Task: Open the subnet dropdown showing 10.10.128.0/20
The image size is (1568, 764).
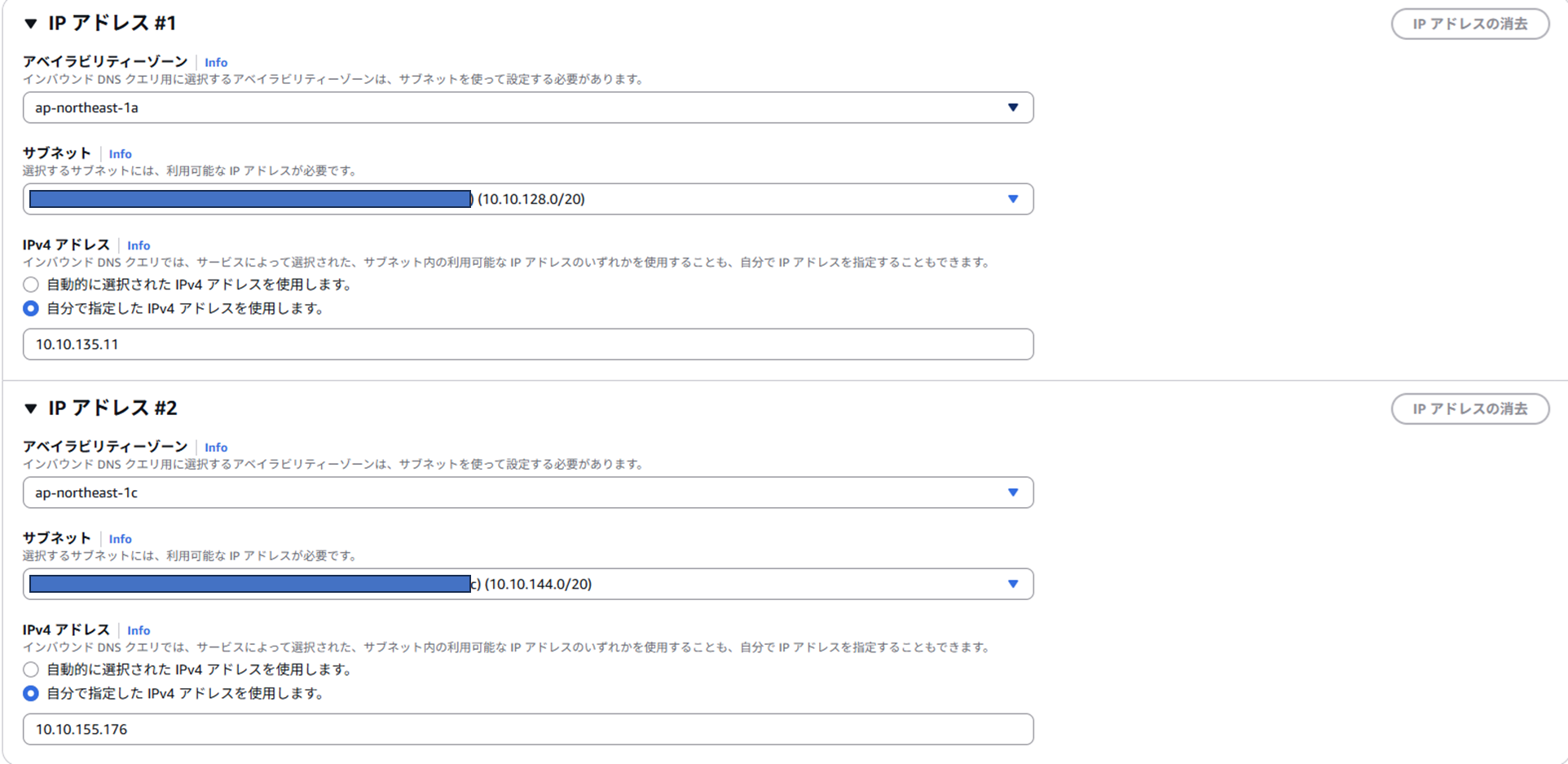Action: point(528,199)
